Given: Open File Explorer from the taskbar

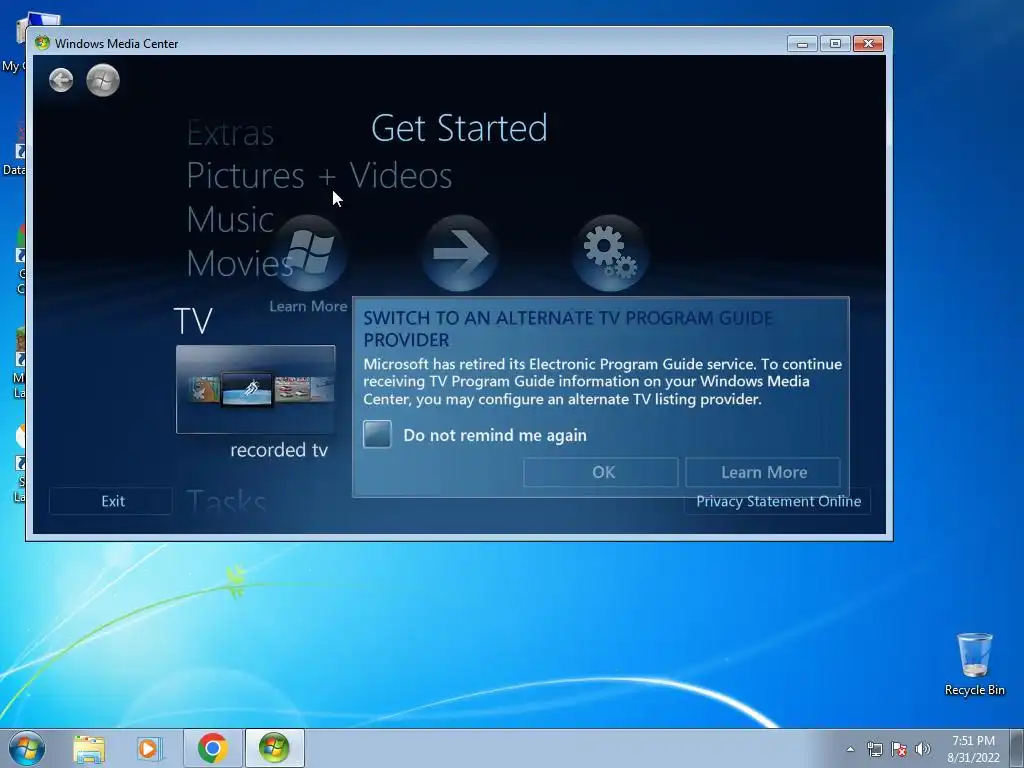Looking at the screenshot, I should [89, 748].
